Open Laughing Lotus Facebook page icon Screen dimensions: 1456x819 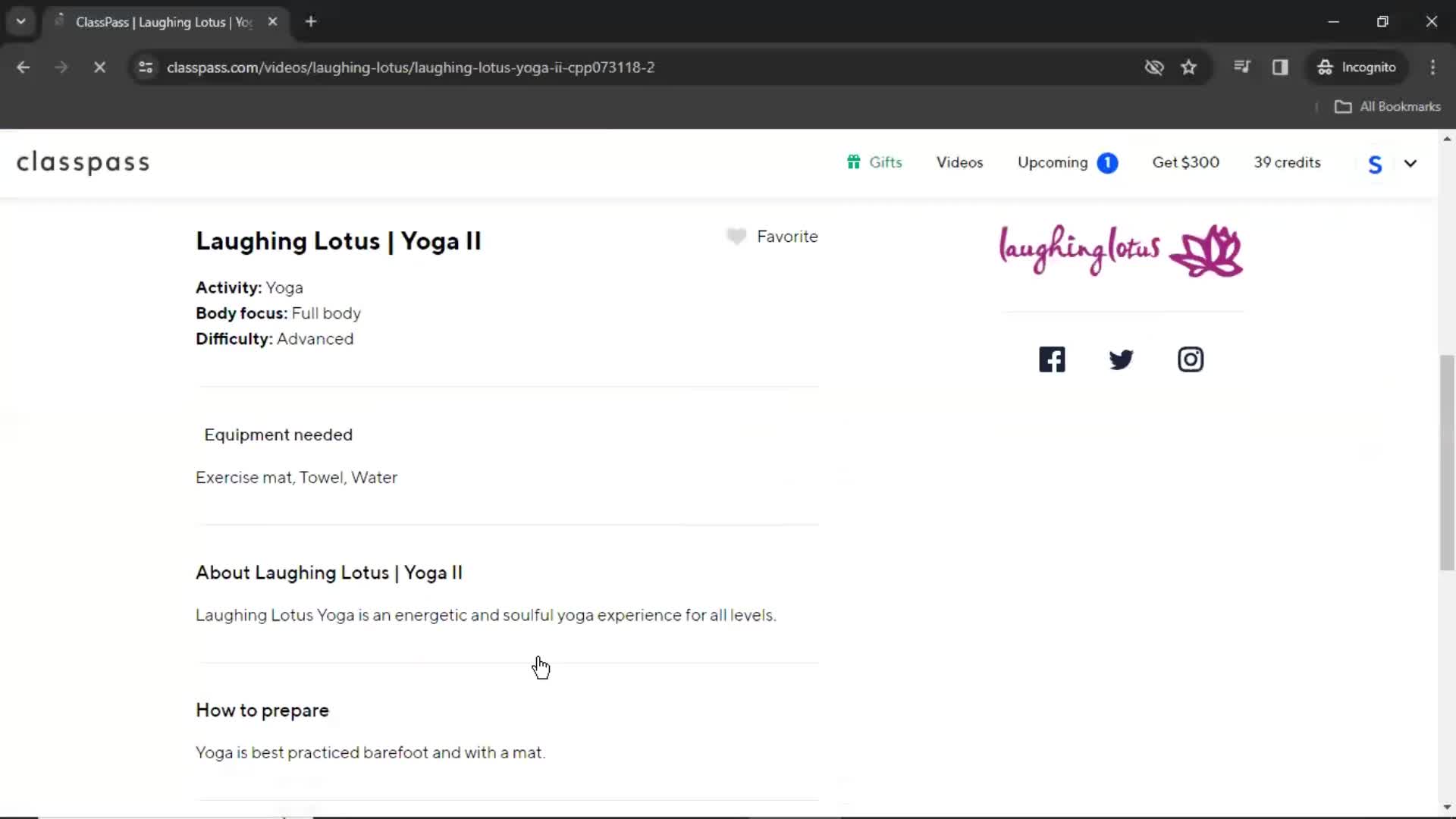click(x=1052, y=359)
